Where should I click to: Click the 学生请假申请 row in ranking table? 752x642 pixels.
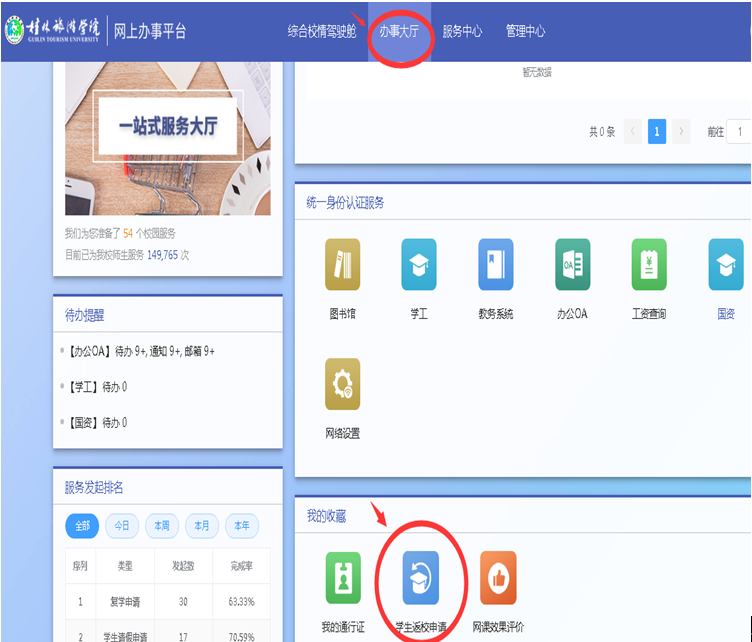click(x=168, y=632)
